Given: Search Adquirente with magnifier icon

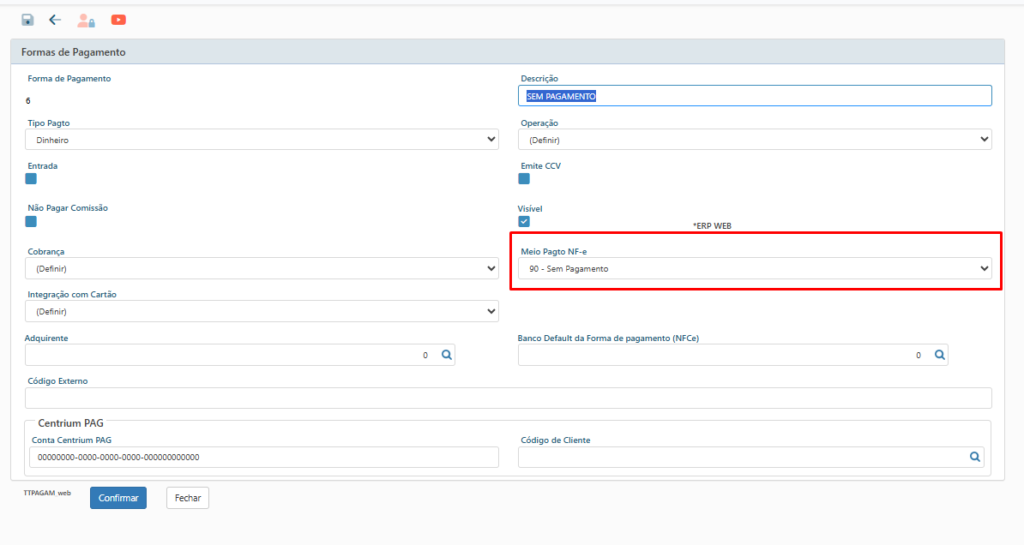Looking at the screenshot, I should 447,355.
